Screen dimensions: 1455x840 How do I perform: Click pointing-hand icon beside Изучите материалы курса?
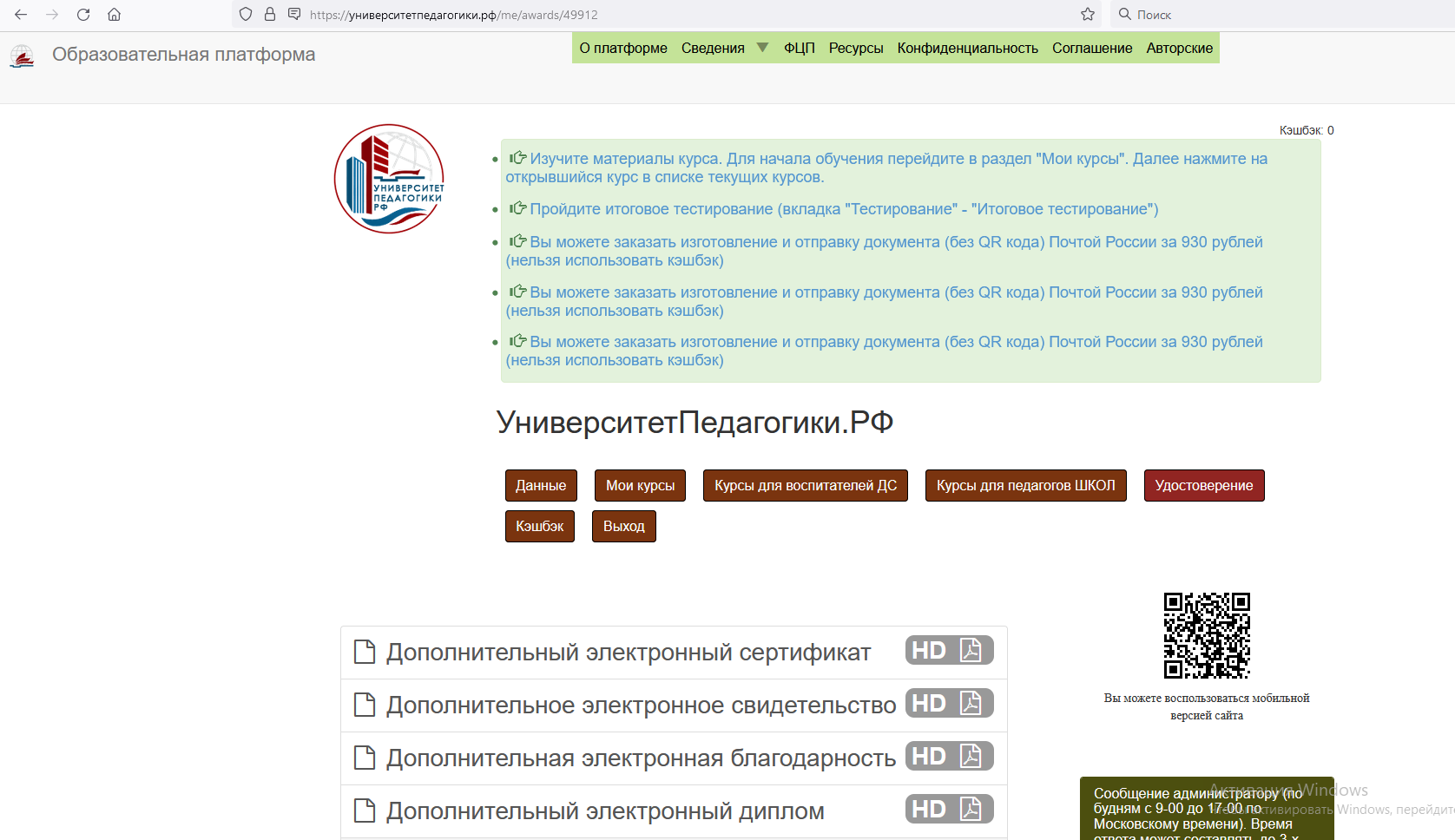(517, 157)
